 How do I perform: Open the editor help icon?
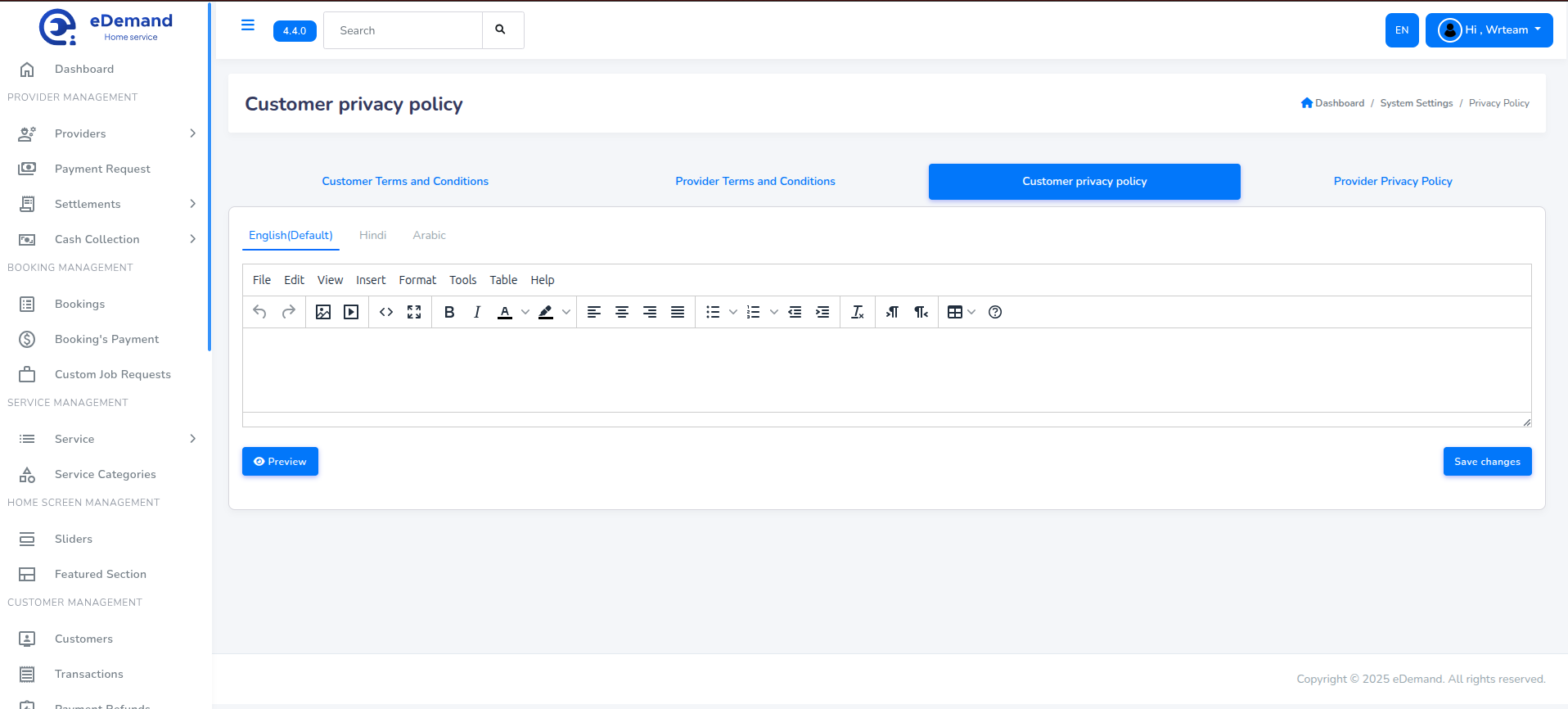995,312
